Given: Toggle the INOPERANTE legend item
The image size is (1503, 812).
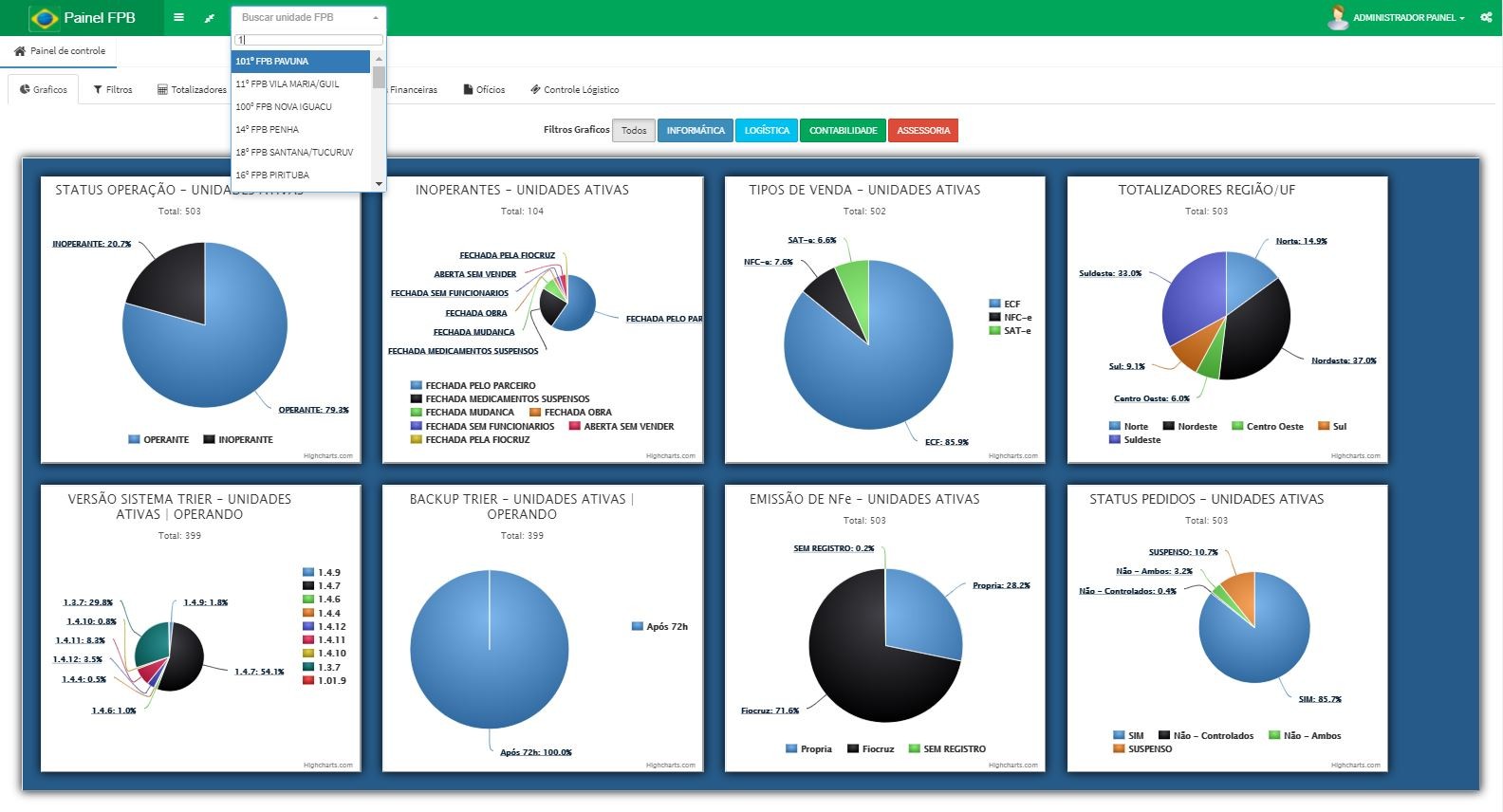Looking at the screenshot, I should [x=238, y=440].
